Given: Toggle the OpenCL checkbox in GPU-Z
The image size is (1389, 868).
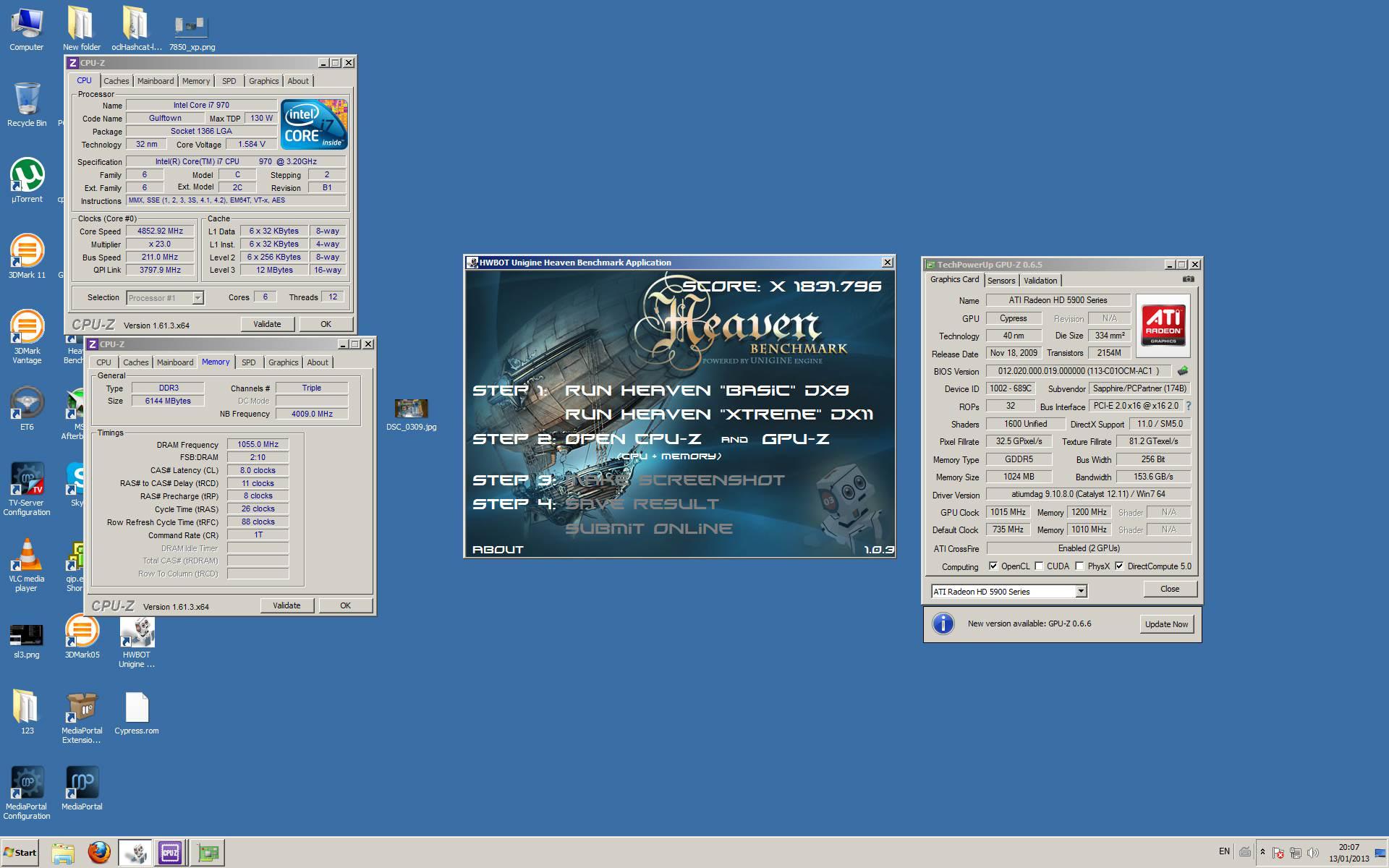Looking at the screenshot, I should click(x=993, y=566).
